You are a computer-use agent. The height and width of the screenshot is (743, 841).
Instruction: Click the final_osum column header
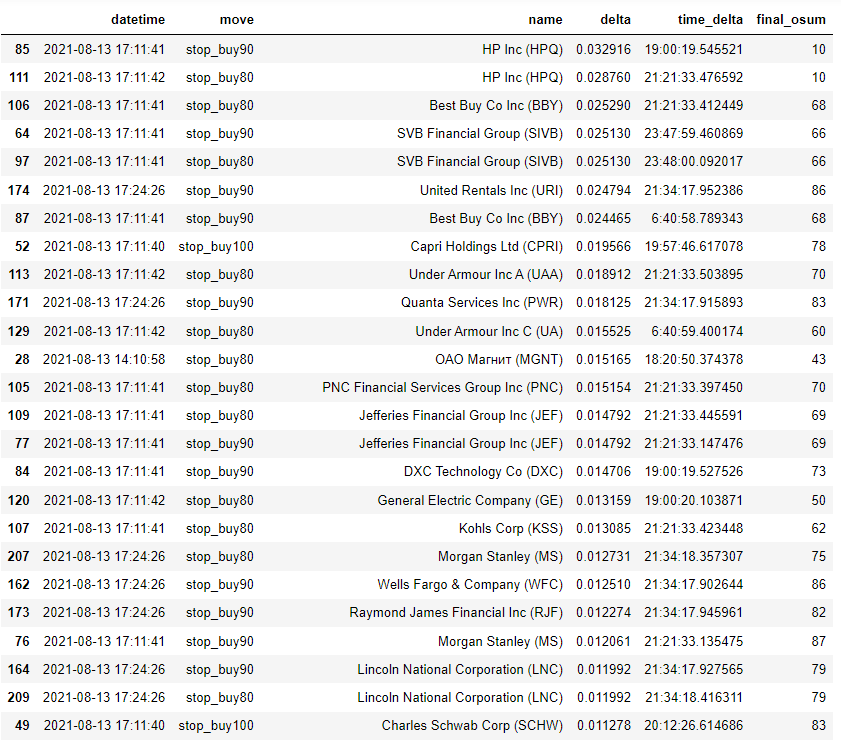[791, 20]
